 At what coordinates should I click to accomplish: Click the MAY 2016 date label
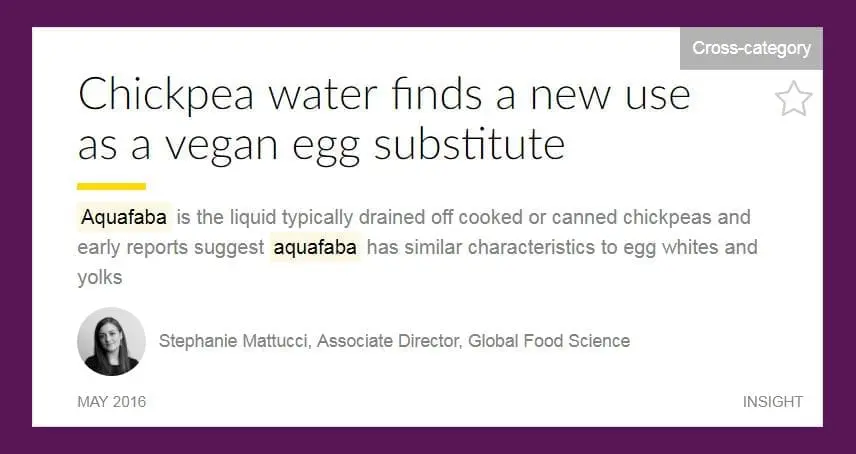click(x=111, y=402)
